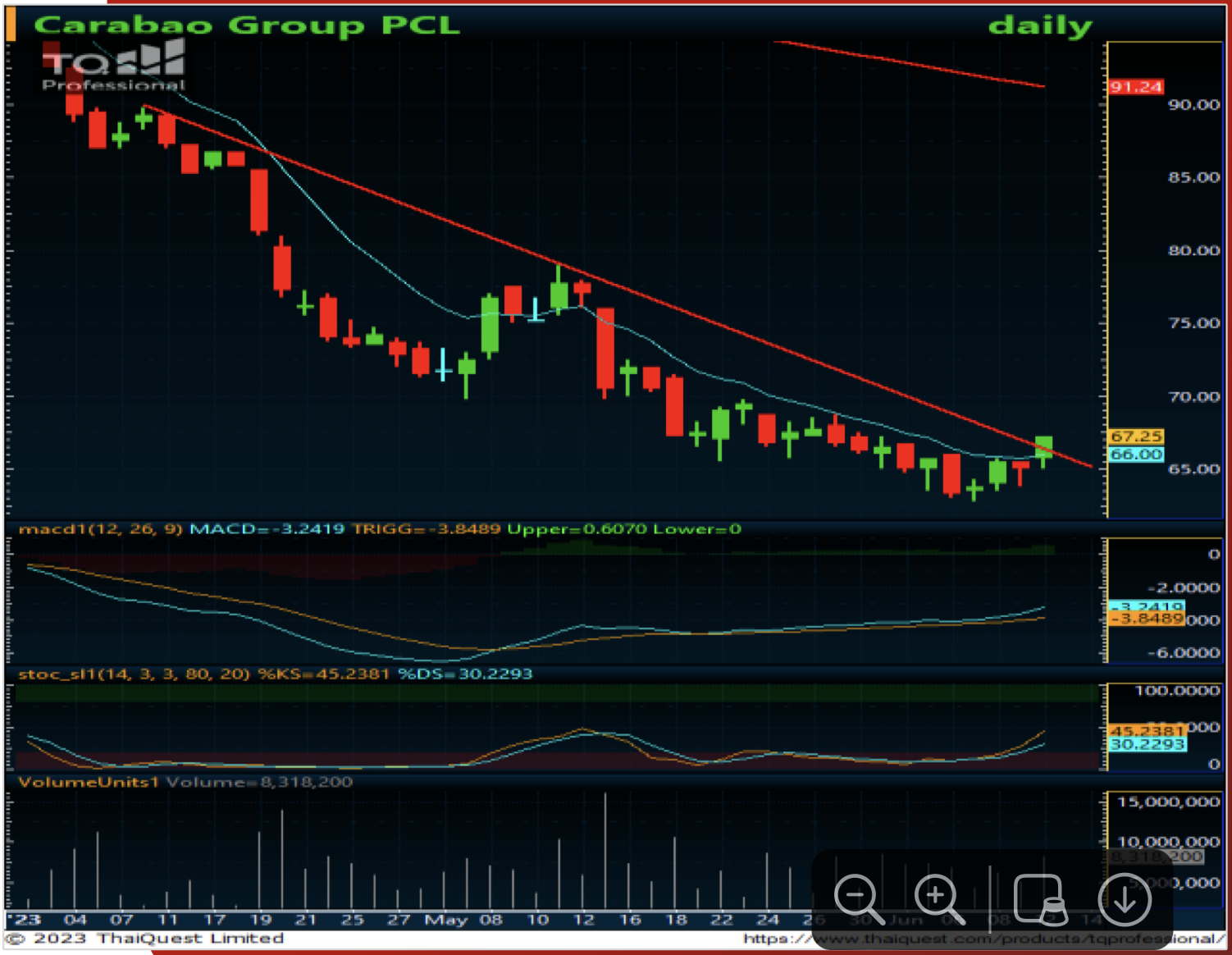Click the 15,000,000 volume axis label
Screen dimensions: 1232x955
click(1169, 802)
